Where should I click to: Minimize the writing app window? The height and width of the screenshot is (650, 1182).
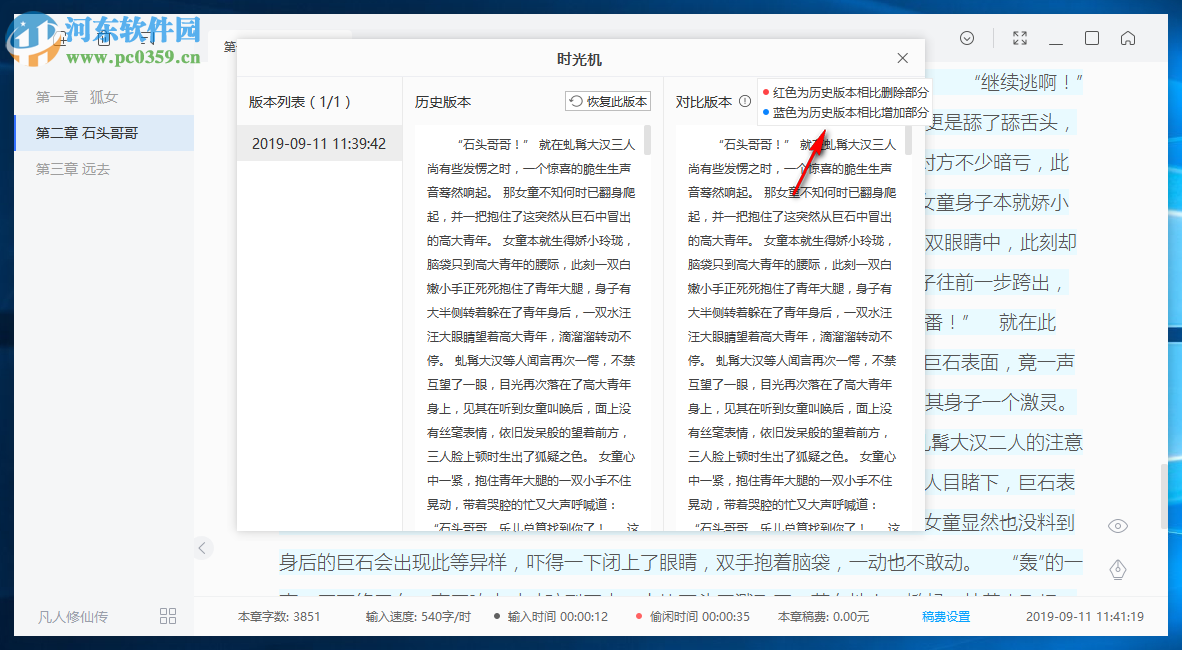(x=1055, y=42)
